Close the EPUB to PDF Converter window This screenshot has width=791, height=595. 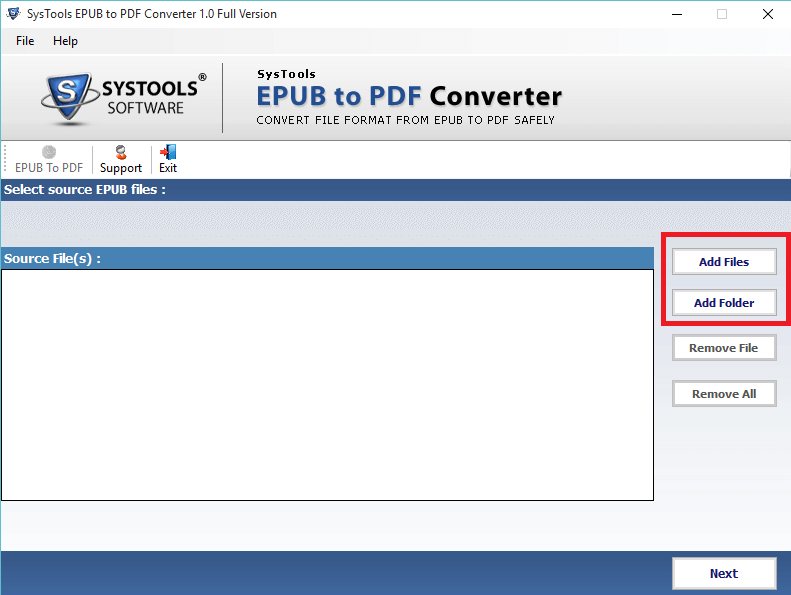(x=768, y=14)
